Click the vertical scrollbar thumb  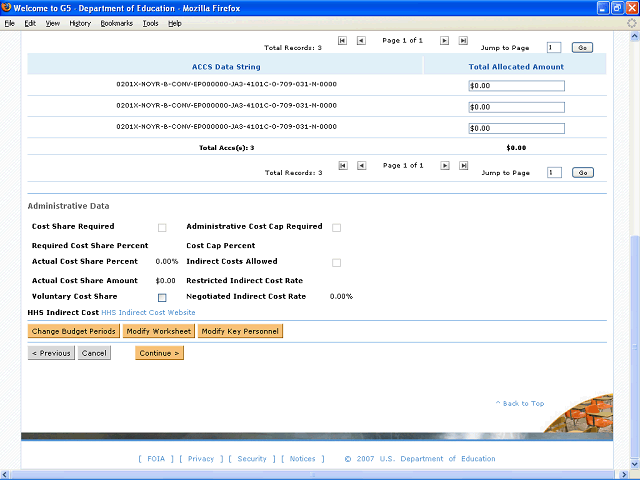point(634,347)
